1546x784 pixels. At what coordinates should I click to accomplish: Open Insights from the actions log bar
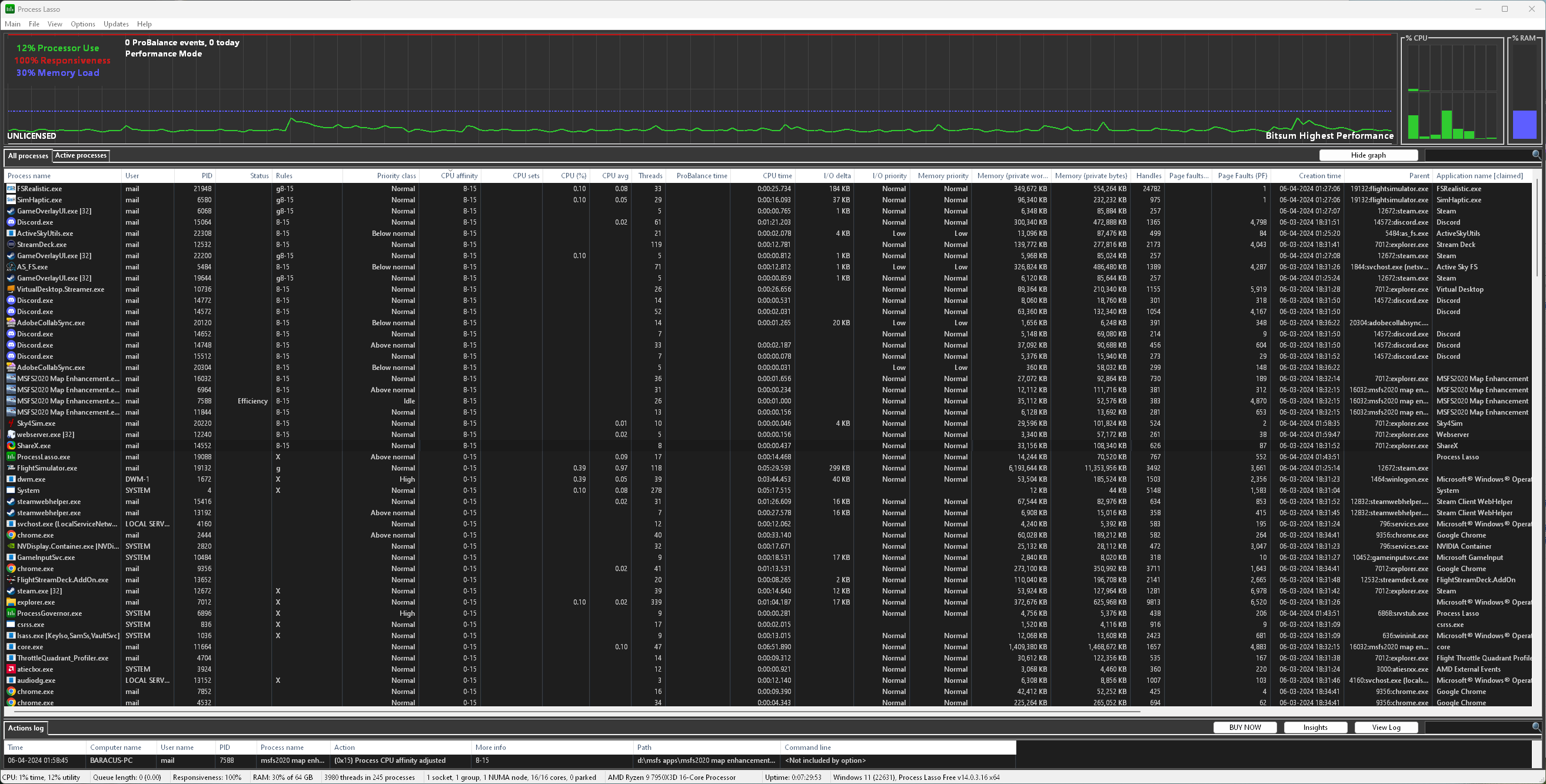click(1315, 728)
